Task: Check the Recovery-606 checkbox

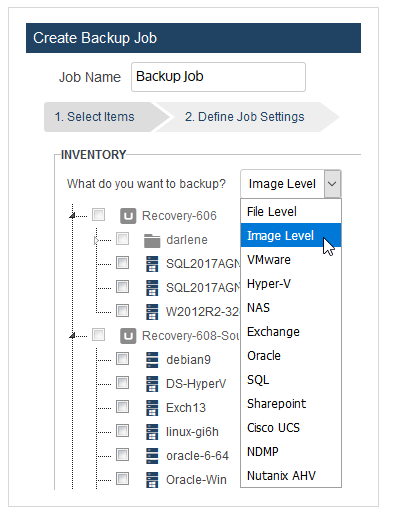Action: coord(98,214)
